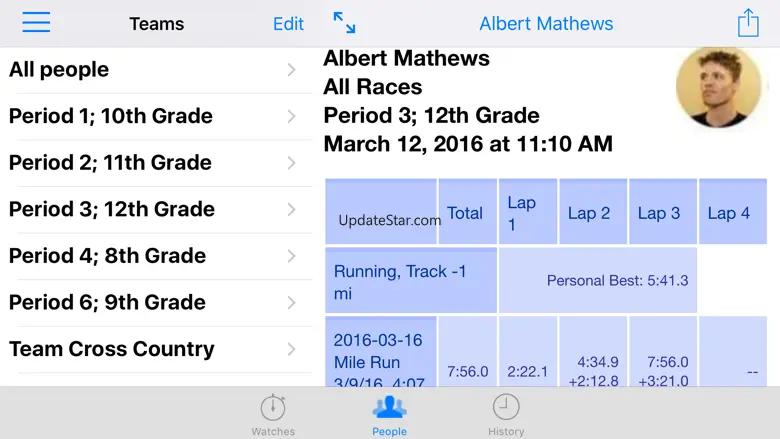
Task: Open the Watches stopwatch tab
Action: (x=273, y=415)
